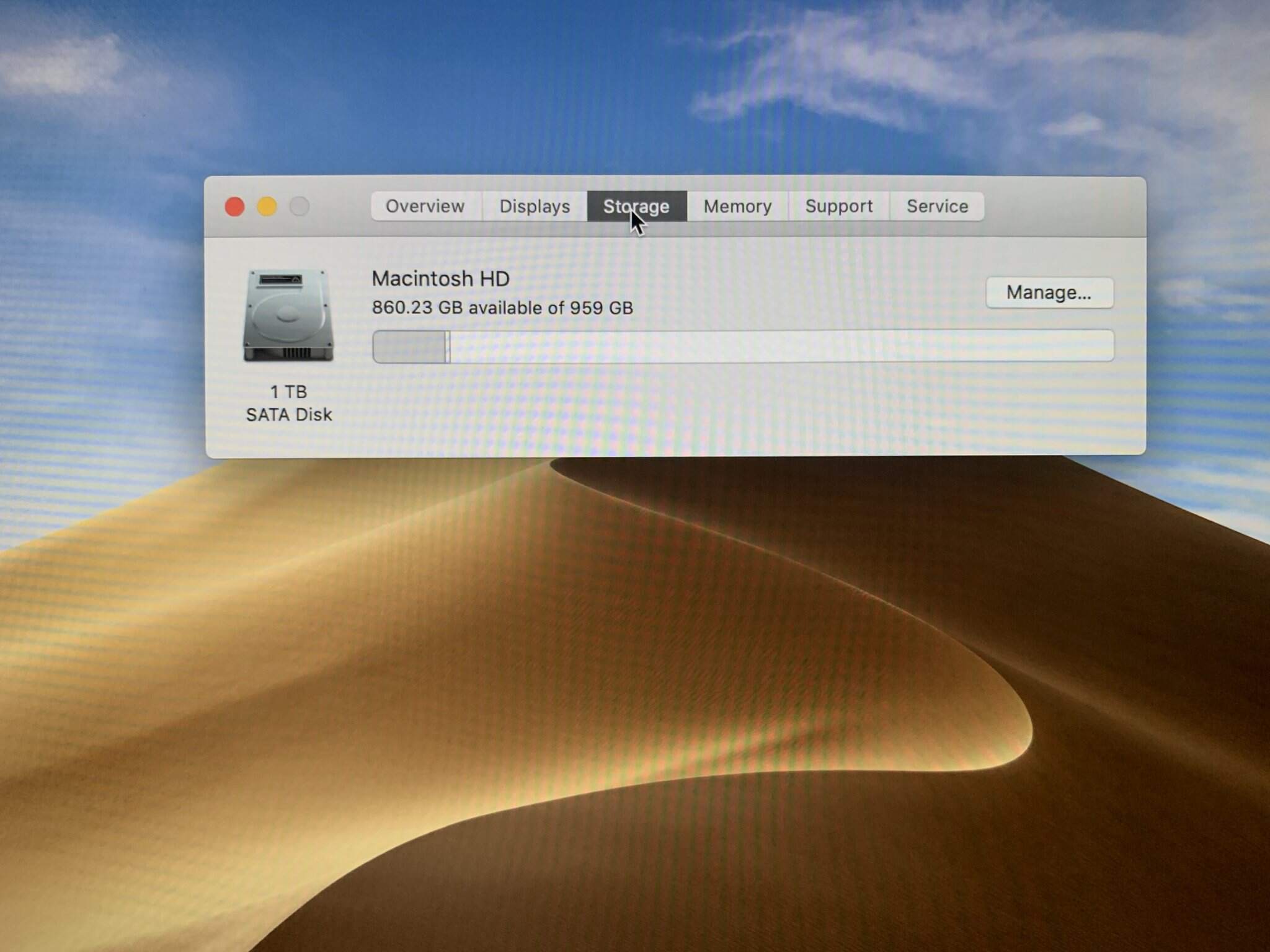1270x952 pixels.
Task: Open the Memory tab
Action: 737,206
